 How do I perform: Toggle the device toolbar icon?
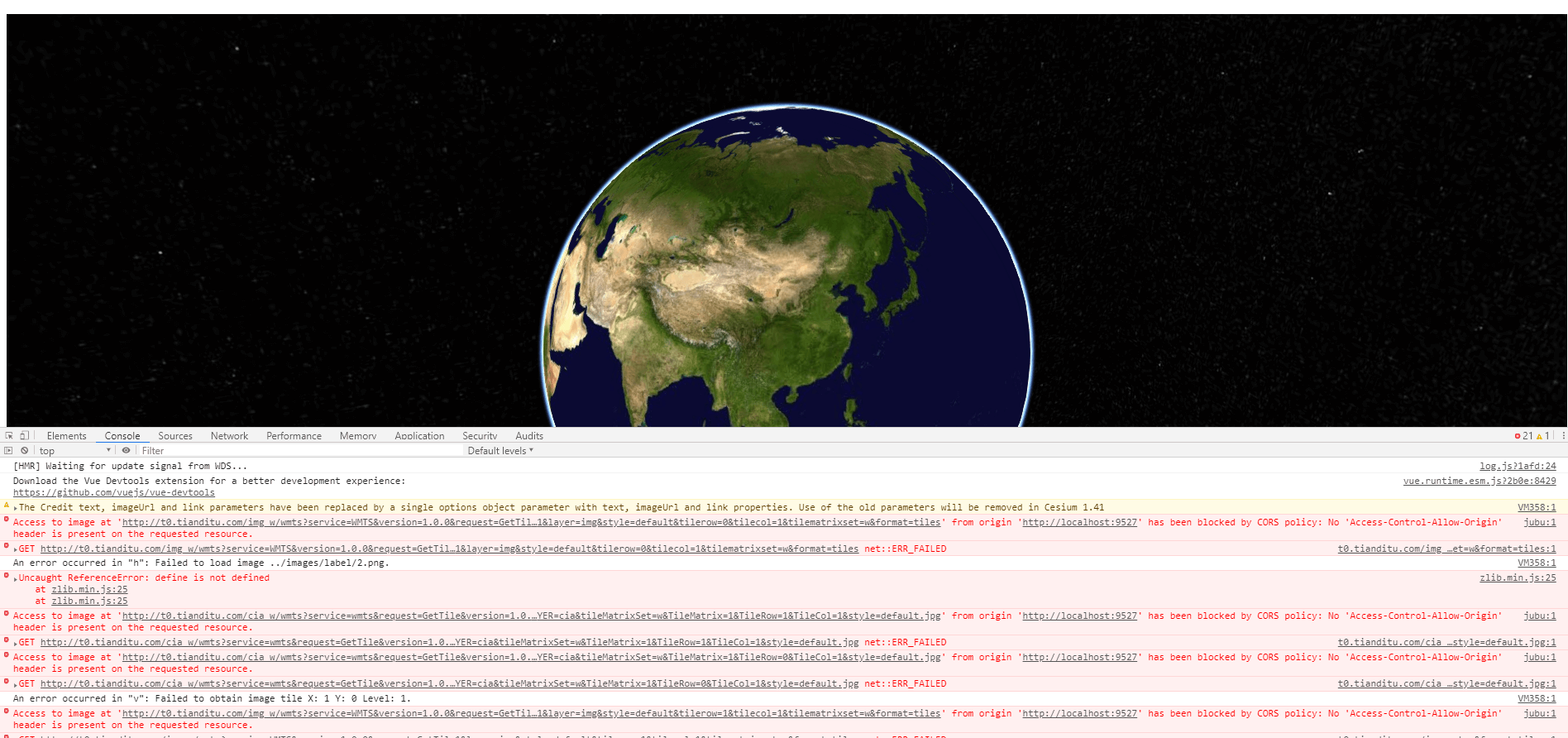coord(25,435)
